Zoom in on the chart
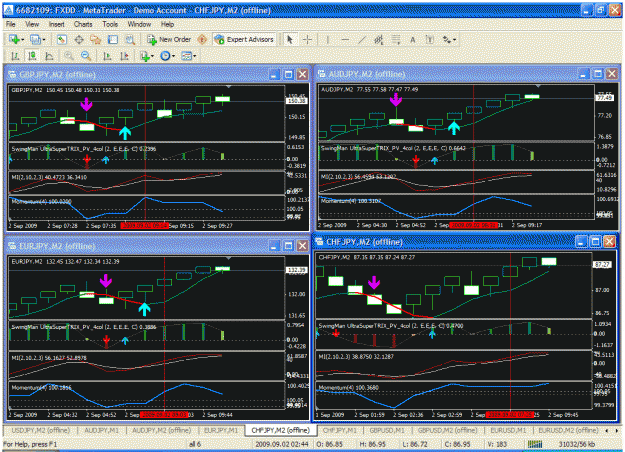Image resolution: width=625 pixels, height=452 pixels. (x=69, y=56)
